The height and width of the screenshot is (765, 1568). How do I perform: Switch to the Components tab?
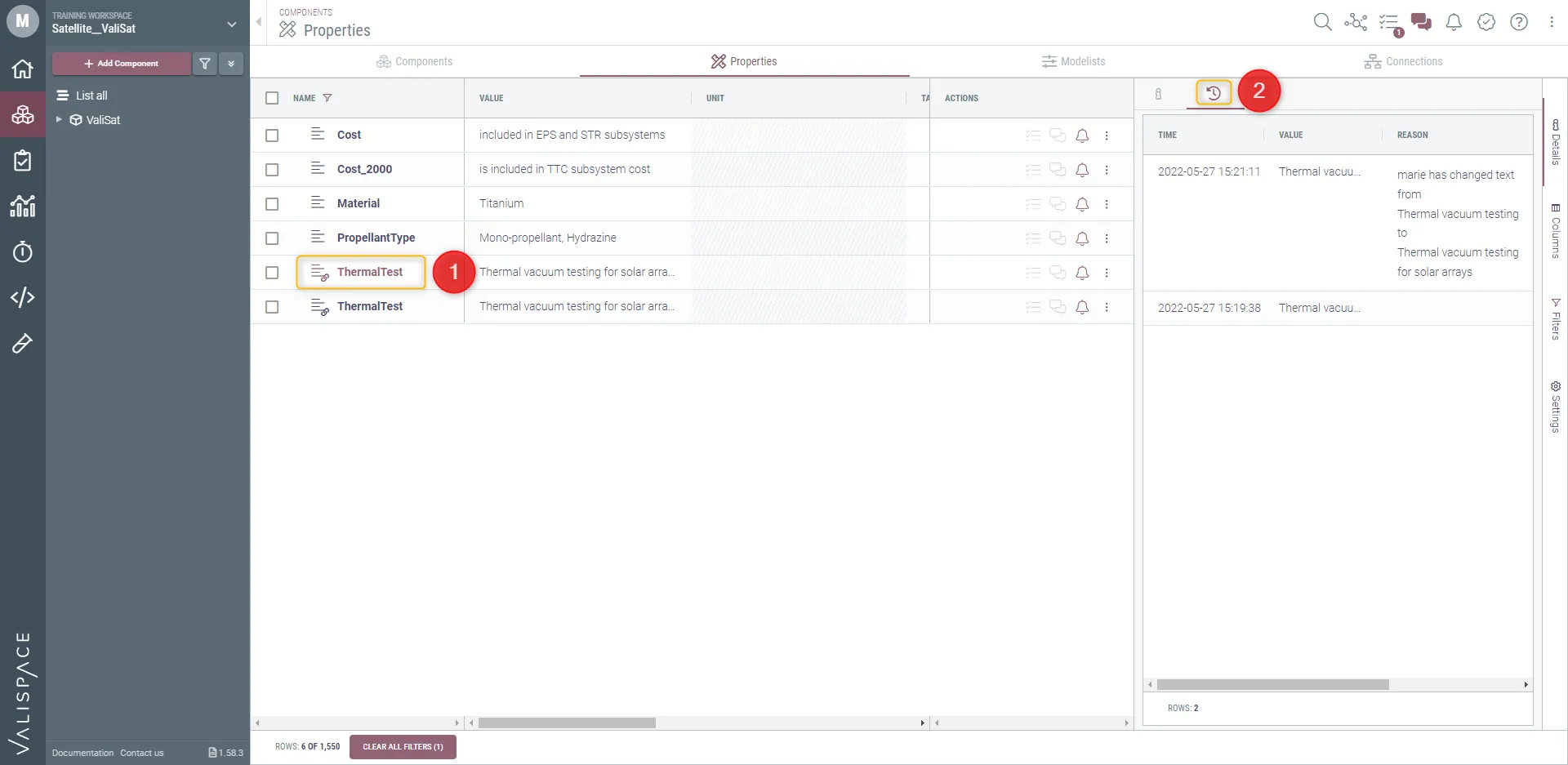point(414,61)
